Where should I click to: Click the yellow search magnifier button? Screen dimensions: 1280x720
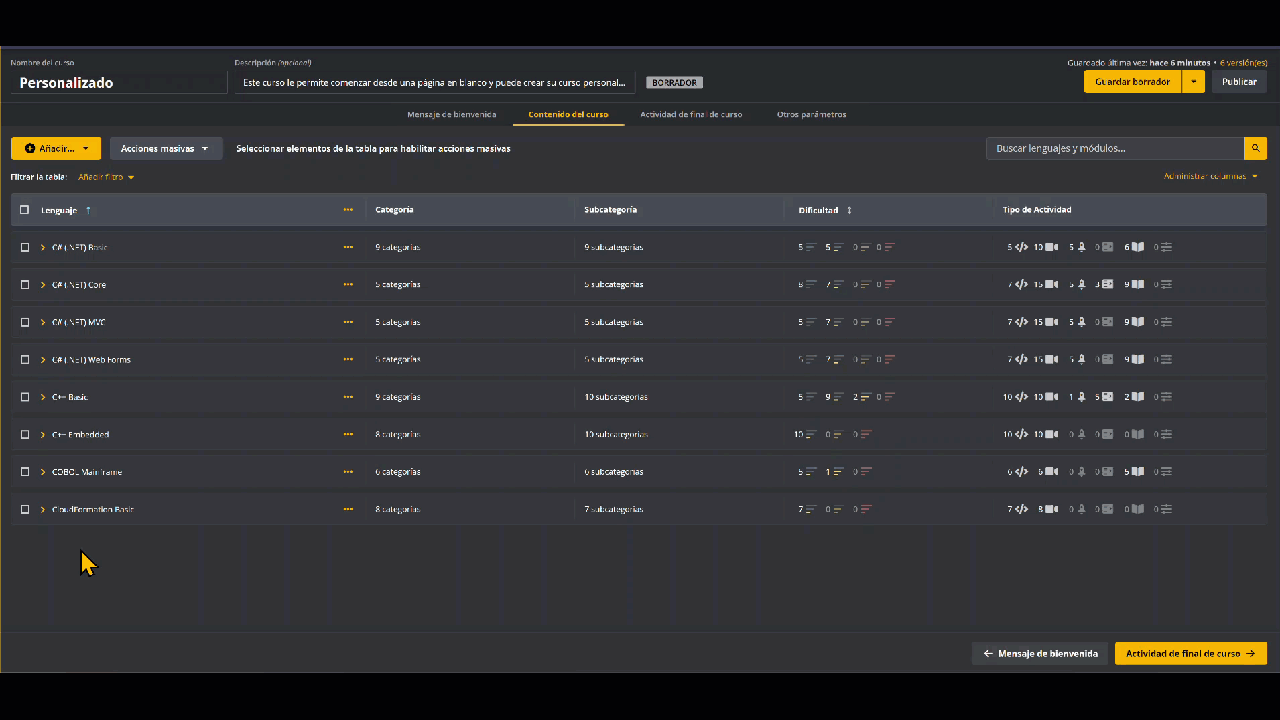[x=1255, y=148]
